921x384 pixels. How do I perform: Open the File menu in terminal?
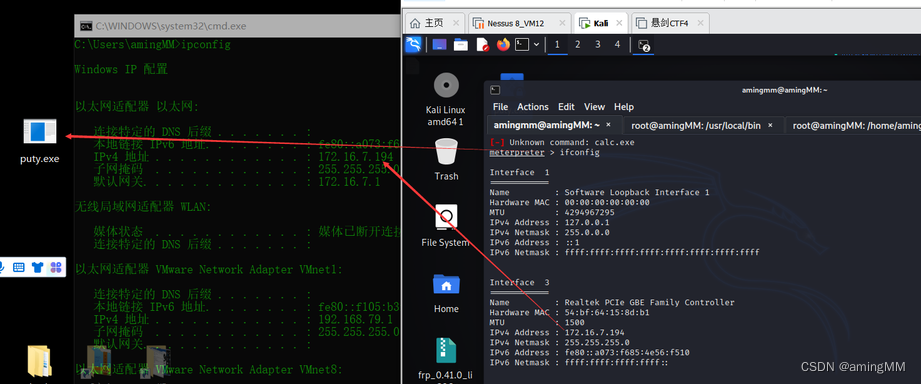point(500,107)
